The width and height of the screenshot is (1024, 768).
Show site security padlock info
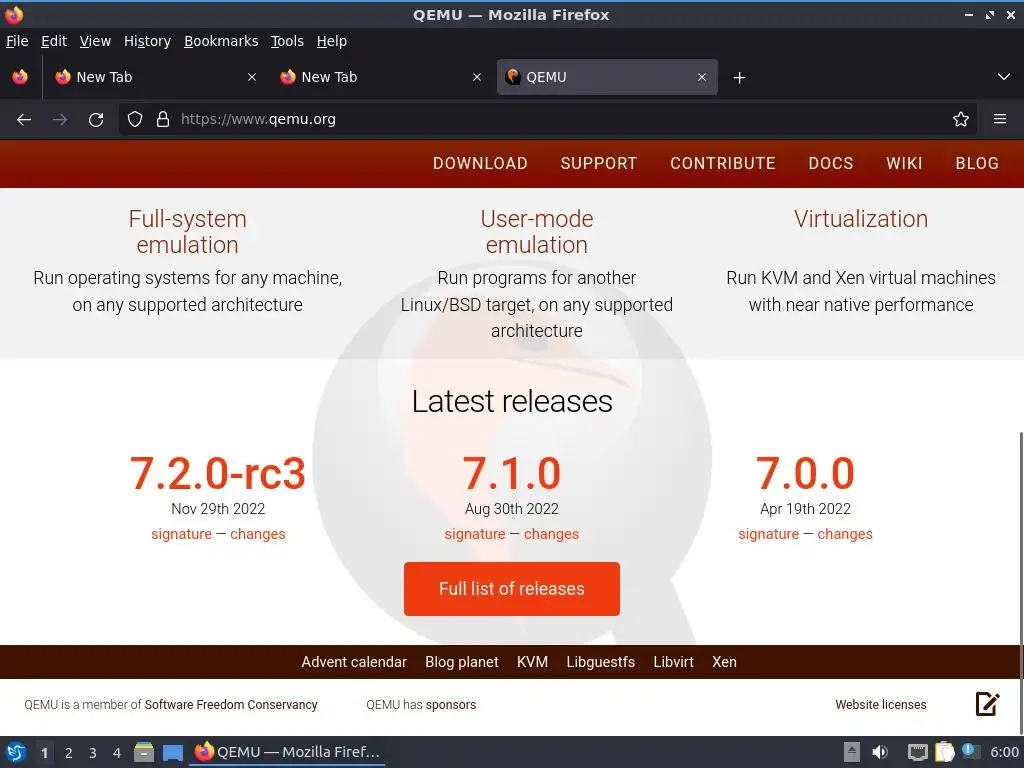(163, 119)
